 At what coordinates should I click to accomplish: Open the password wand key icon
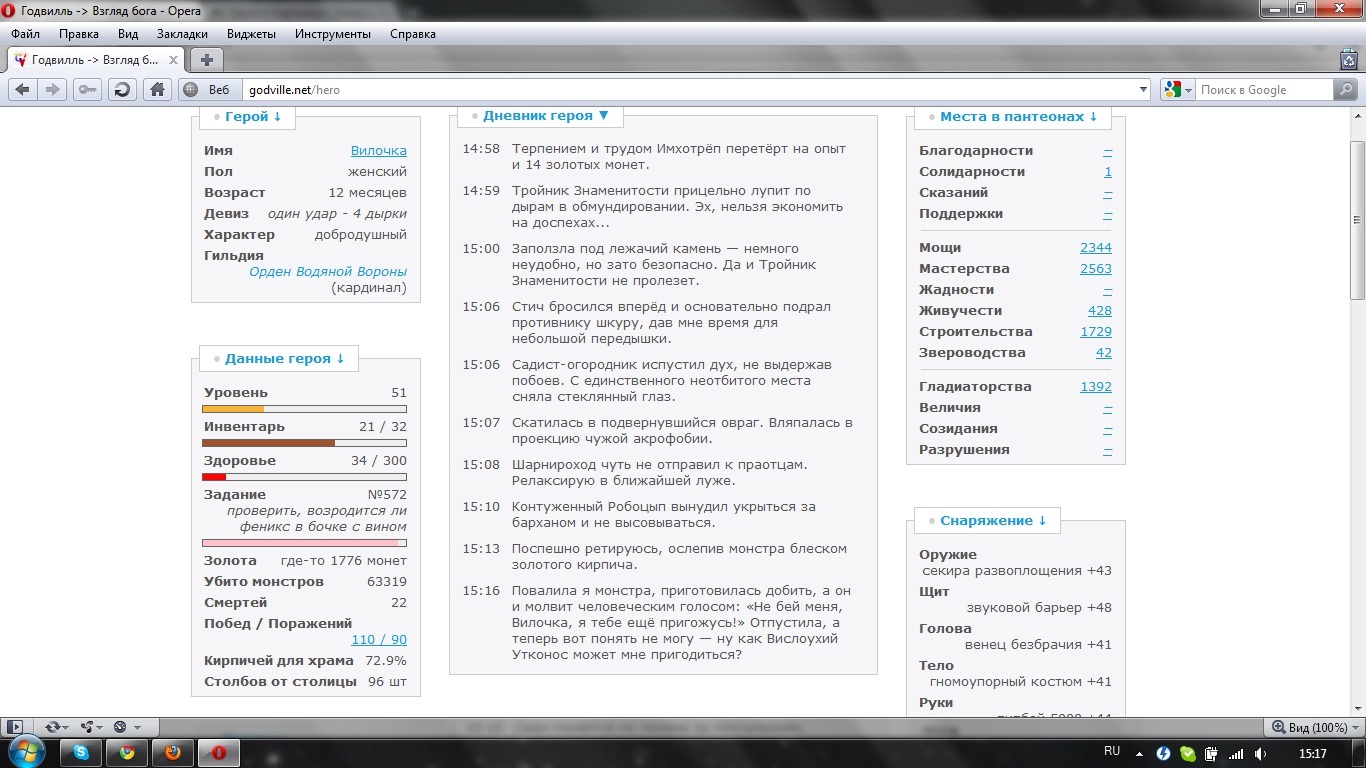[87, 90]
